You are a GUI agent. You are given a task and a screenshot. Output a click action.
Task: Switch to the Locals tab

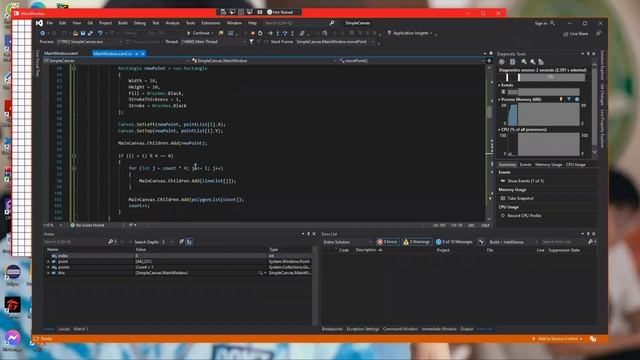click(x=64, y=329)
